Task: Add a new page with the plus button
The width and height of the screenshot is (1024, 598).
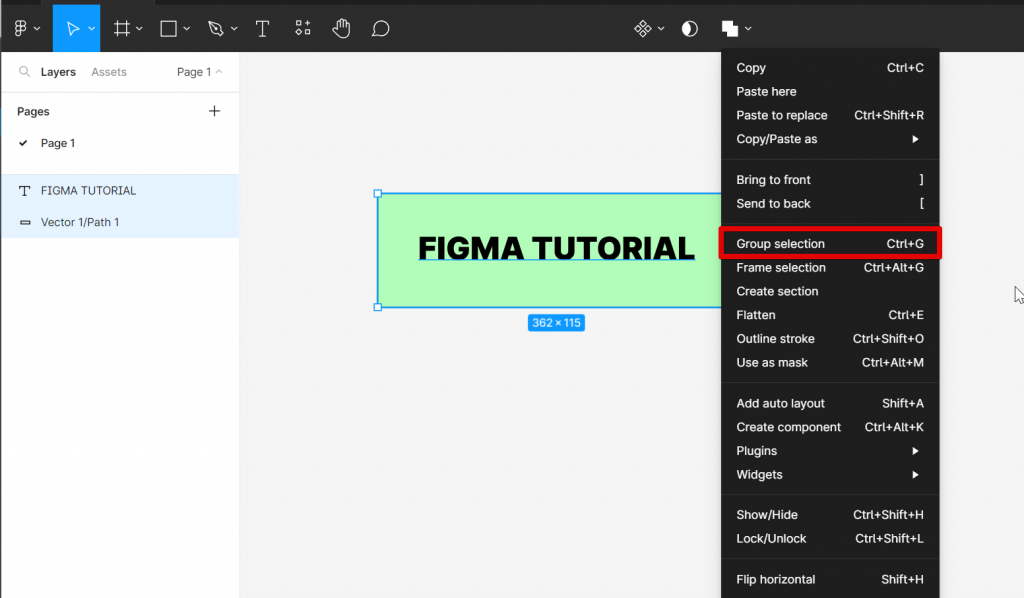Action: (x=214, y=111)
